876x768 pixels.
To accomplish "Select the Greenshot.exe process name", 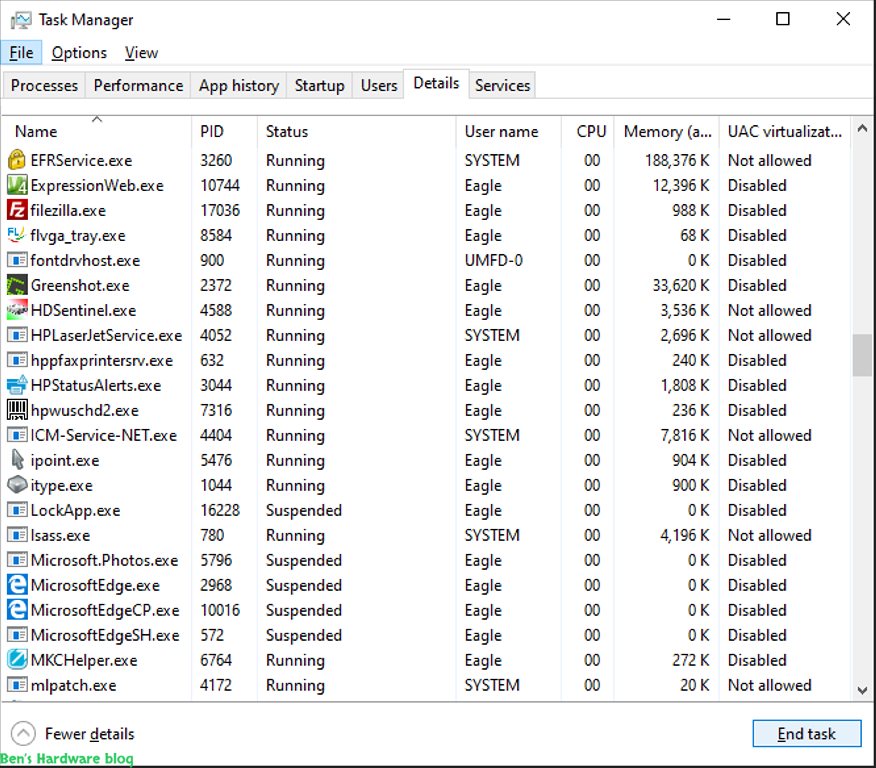I will coord(80,285).
